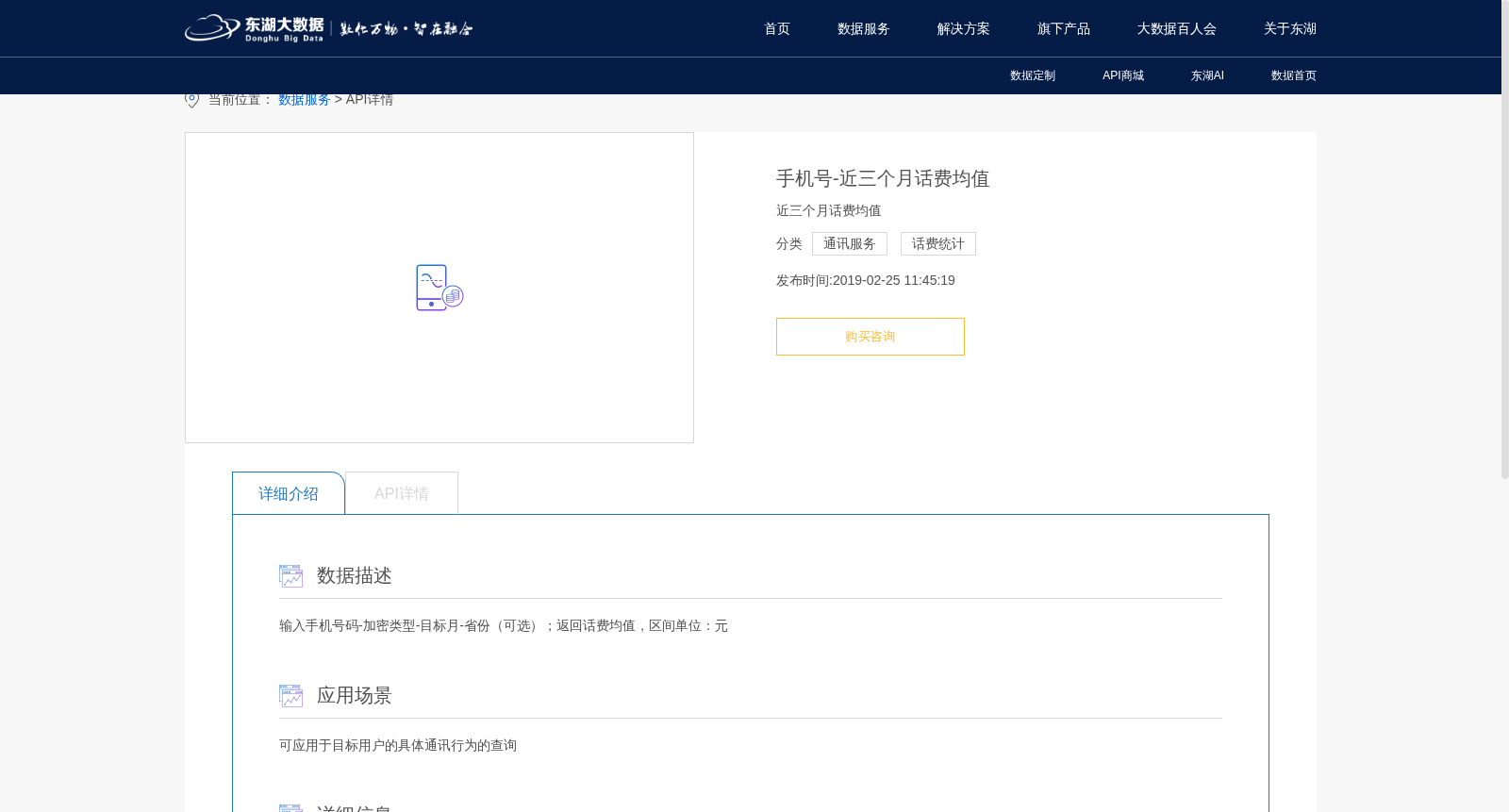Click the chart icon beside 数据描述
This screenshot has width=1509, height=812.
290,575
